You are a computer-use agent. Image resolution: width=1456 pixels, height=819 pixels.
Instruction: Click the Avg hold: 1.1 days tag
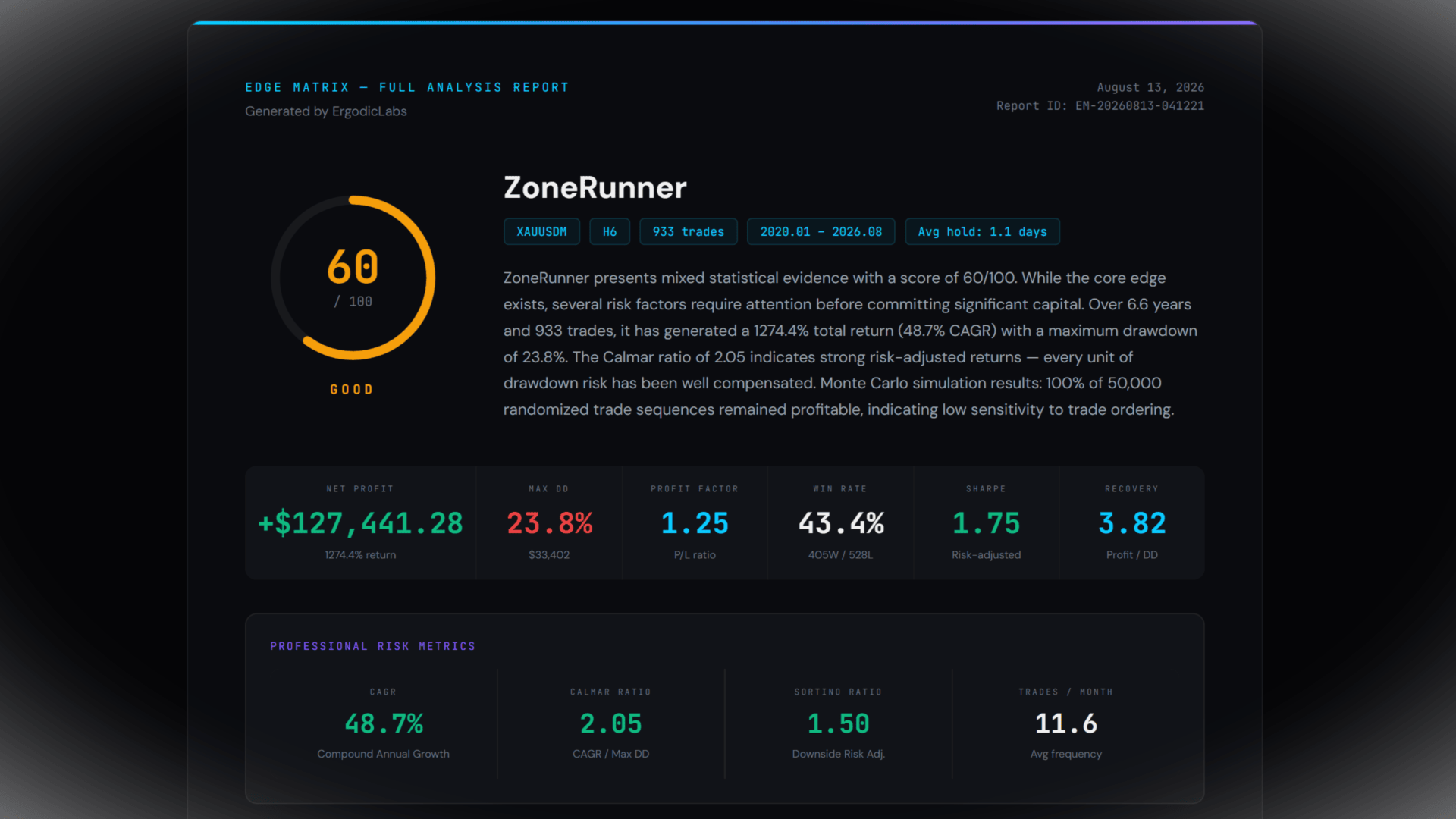982,232
